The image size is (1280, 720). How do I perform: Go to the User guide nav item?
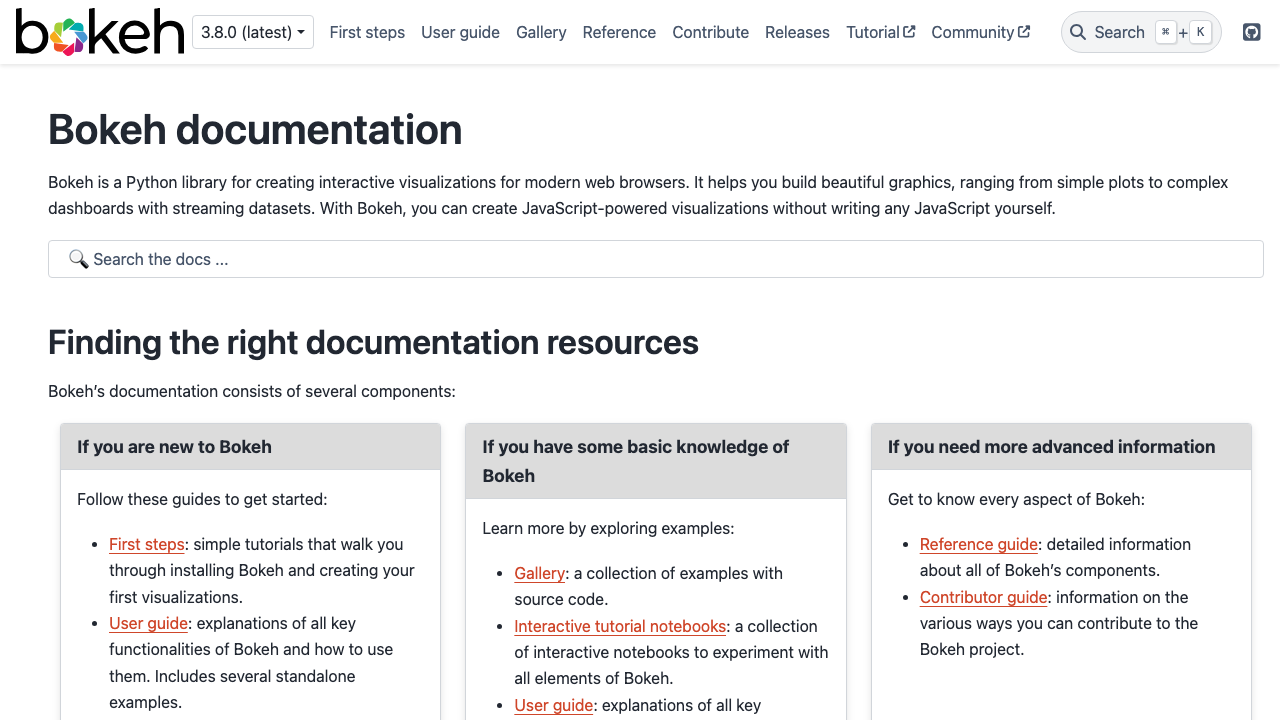pos(460,32)
